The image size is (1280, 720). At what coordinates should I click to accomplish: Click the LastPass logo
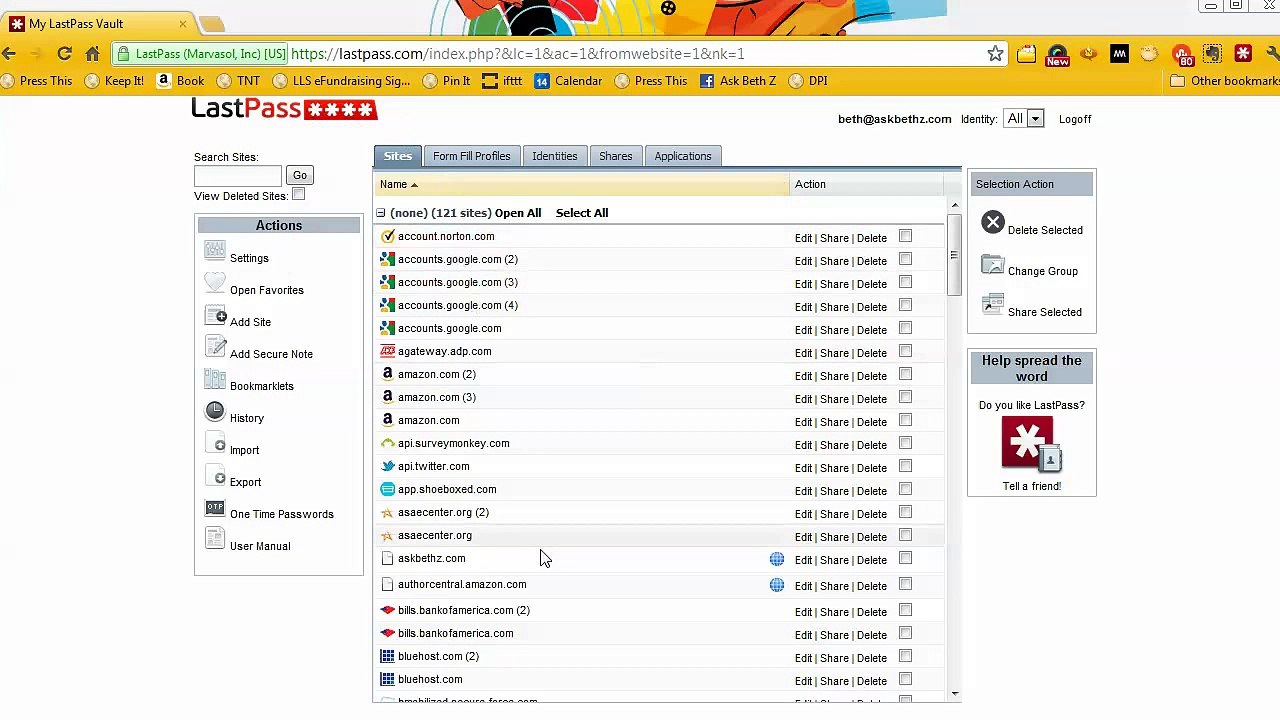tap(284, 109)
